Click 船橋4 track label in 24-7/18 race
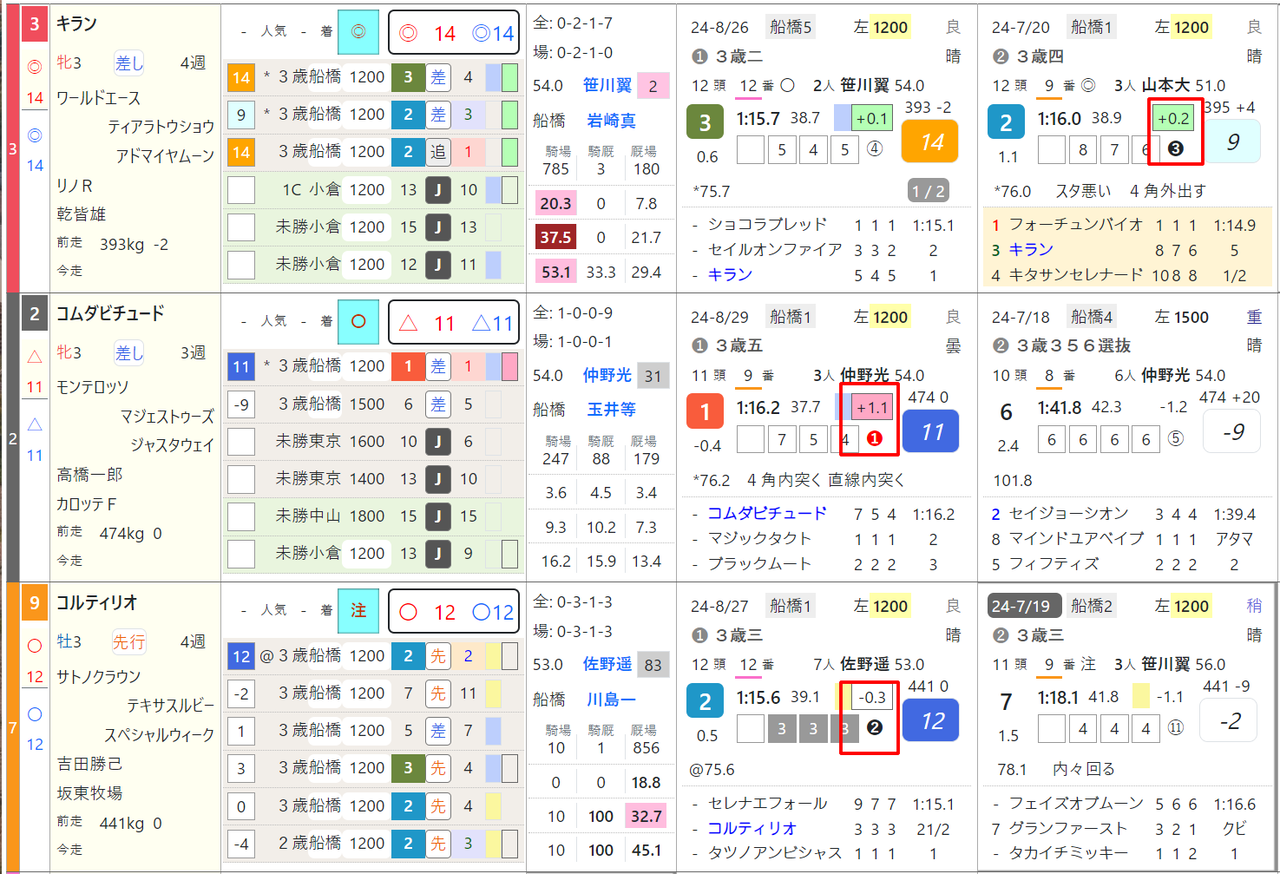Screen dimensions: 1280x874 [1090, 316]
